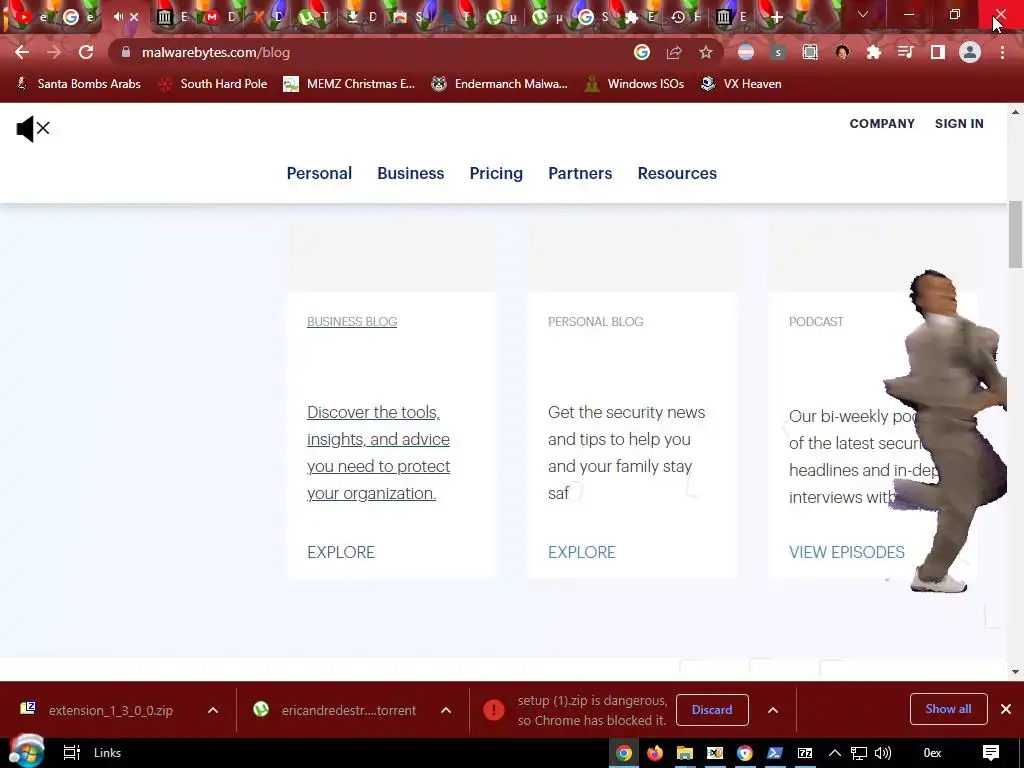Click the Discover the tools description link
Screen dimensions: 1024x768
[378, 453]
